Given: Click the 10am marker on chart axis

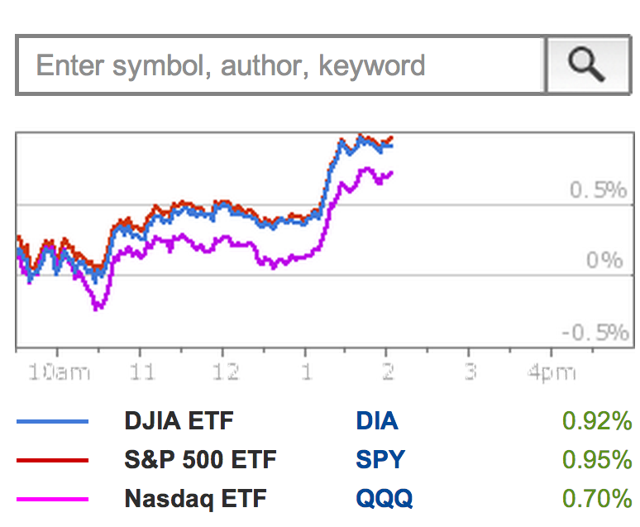Looking at the screenshot, I should [59, 372].
